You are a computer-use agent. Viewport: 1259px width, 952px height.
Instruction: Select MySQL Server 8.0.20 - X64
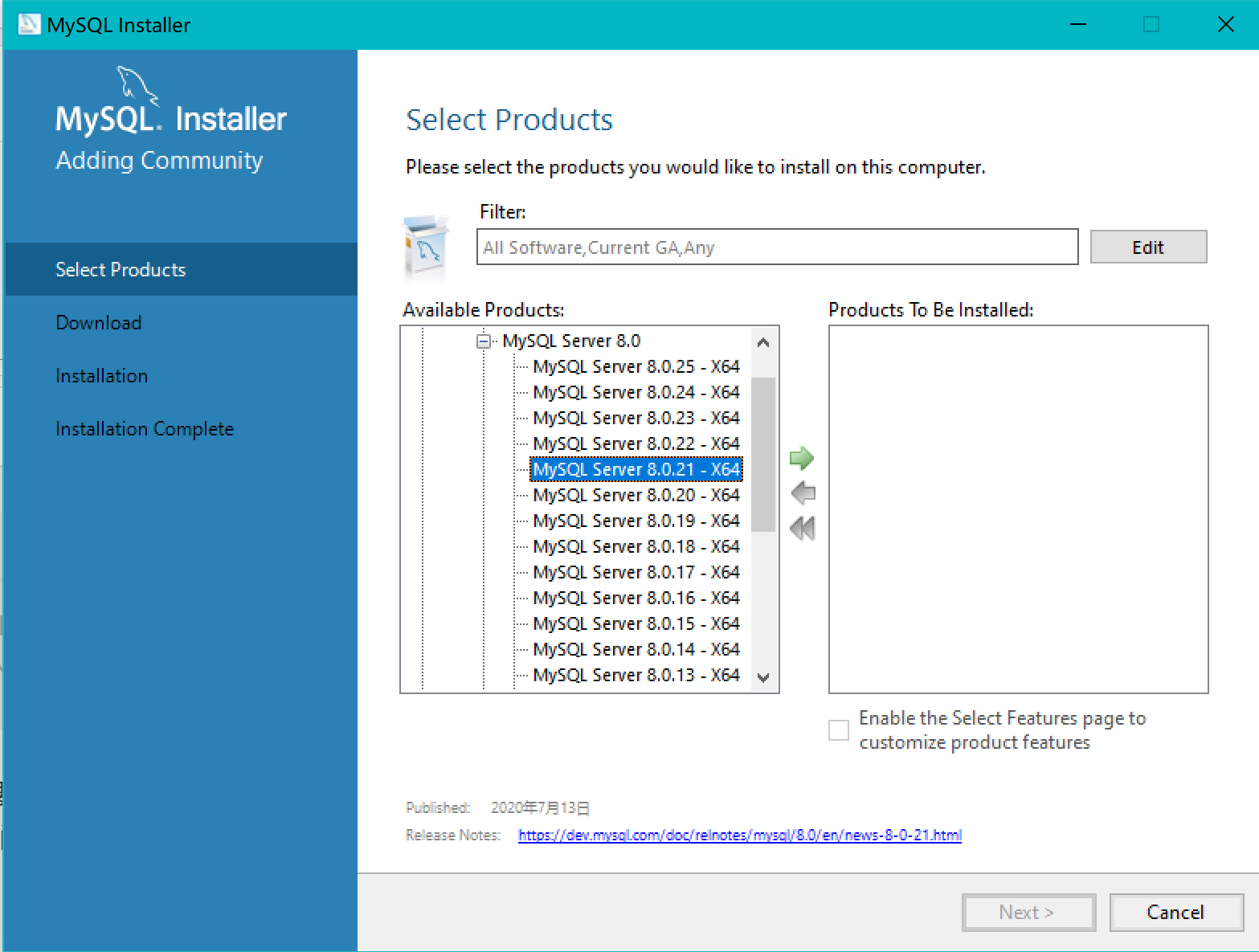[636, 495]
